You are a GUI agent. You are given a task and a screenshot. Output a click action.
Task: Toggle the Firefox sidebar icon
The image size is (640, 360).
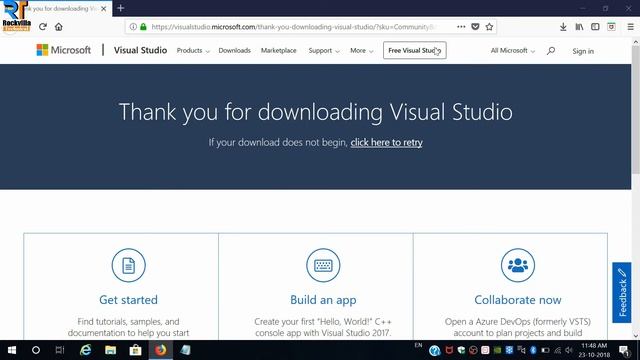click(595, 27)
